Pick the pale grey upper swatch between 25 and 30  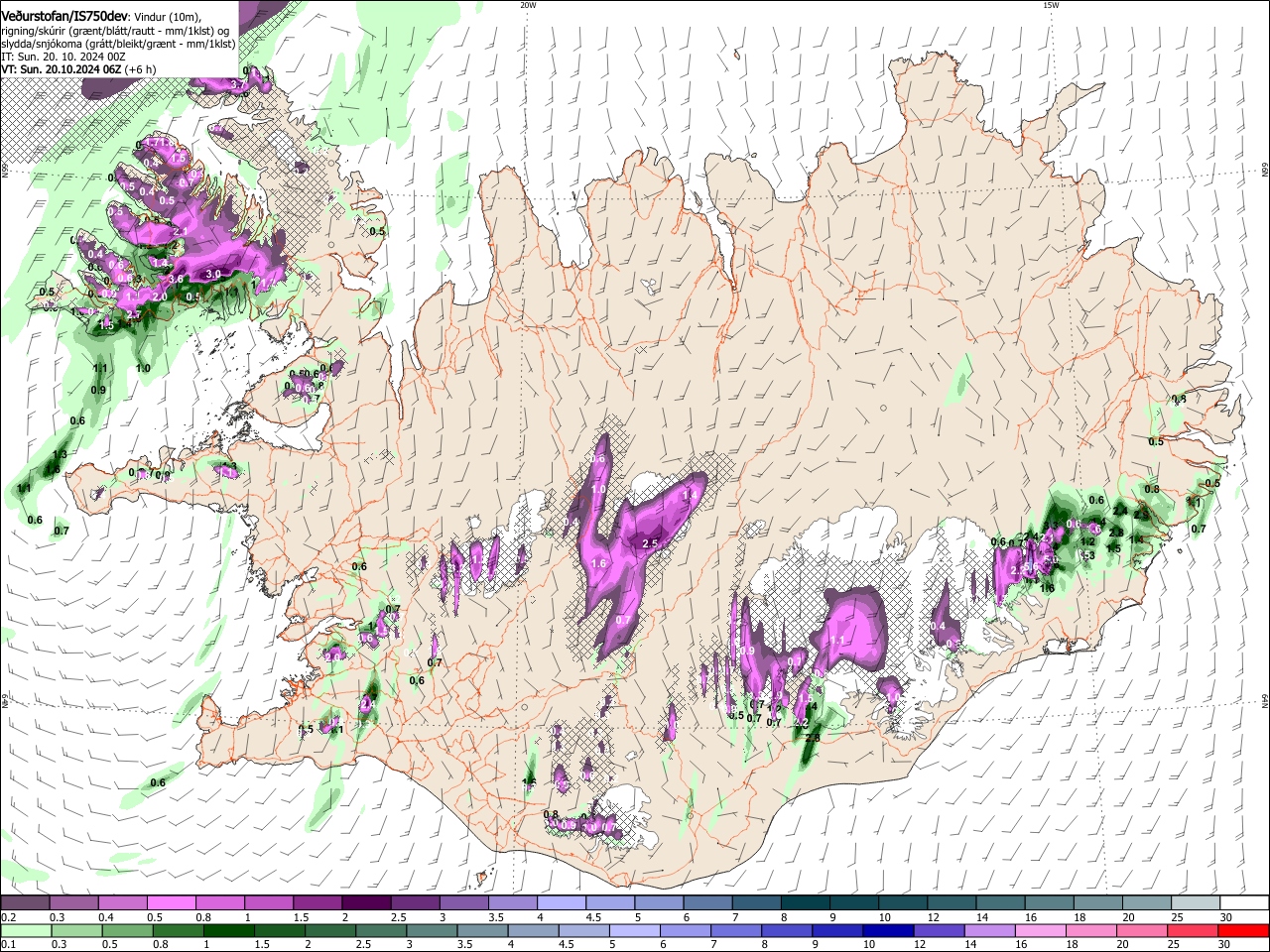pos(1196,903)
